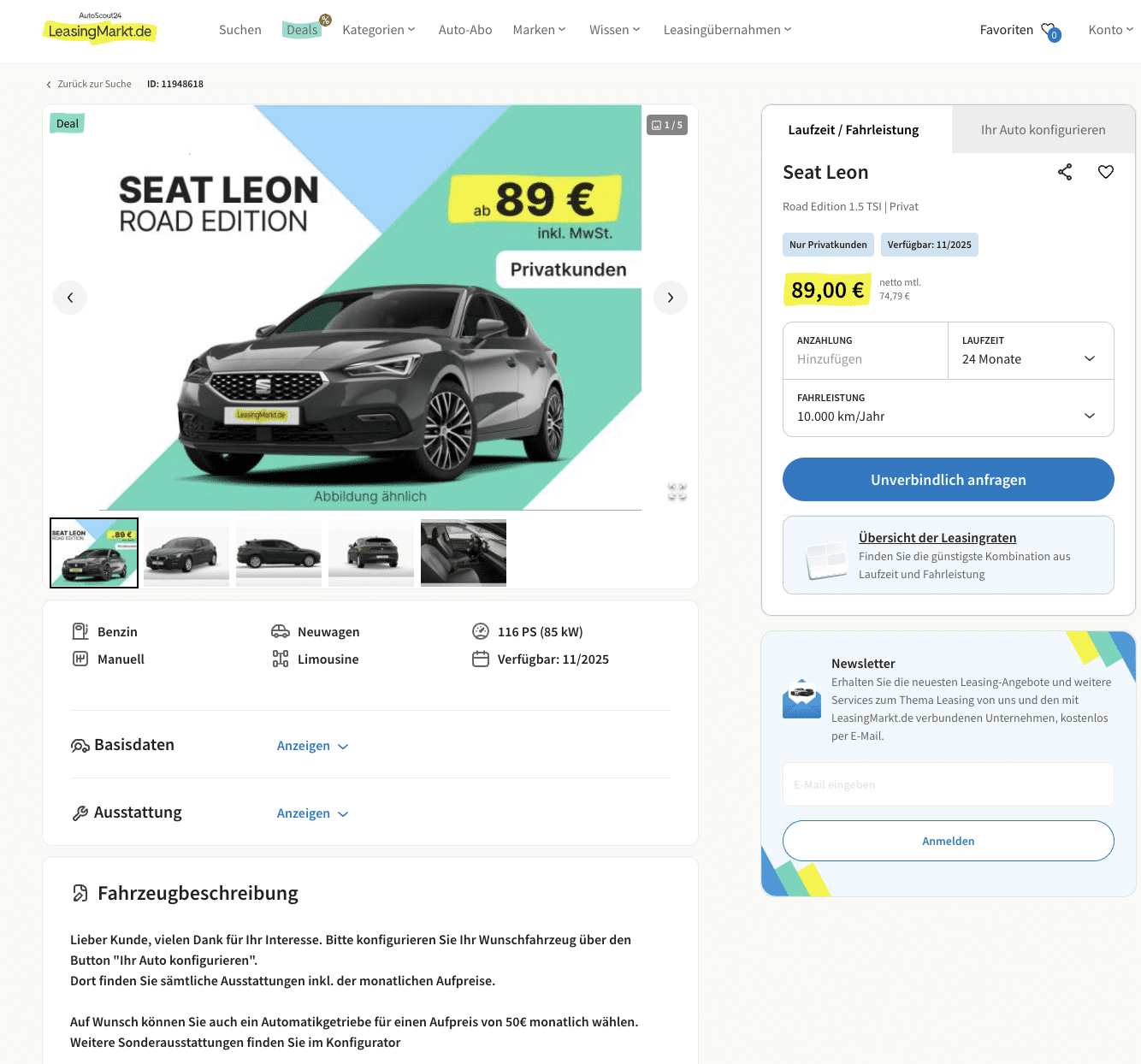Open the Kategorien menu
The image size is (1141, 1064).
pos(378,30)
